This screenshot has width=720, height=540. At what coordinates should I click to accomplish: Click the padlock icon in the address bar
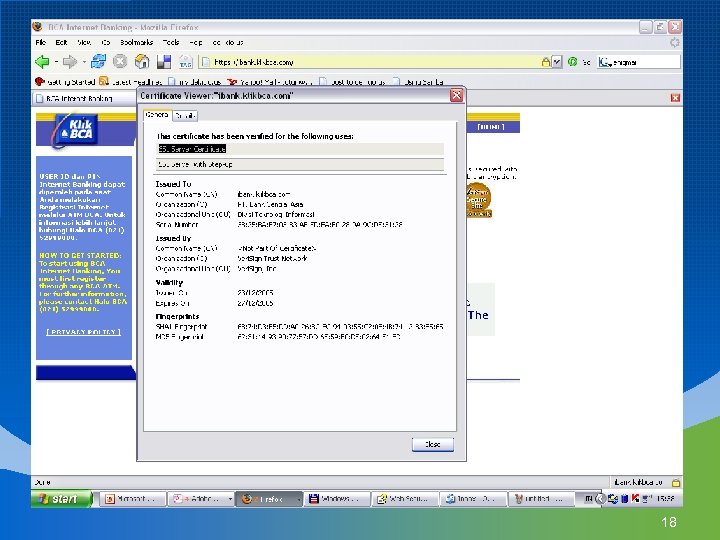(546, 62)
